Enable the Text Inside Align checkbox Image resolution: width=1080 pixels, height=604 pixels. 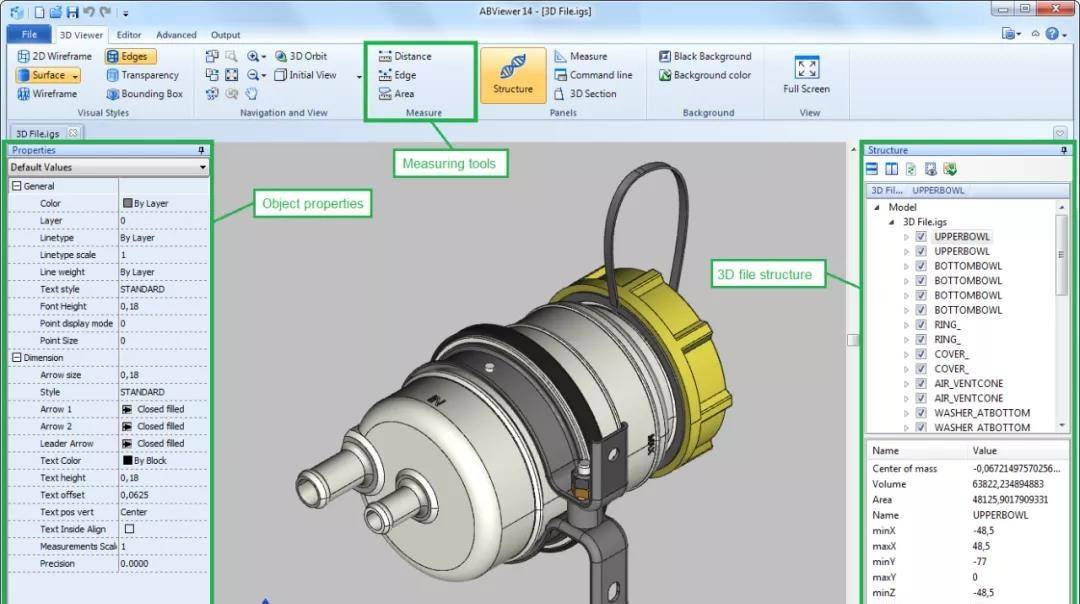tap(129, 529)
